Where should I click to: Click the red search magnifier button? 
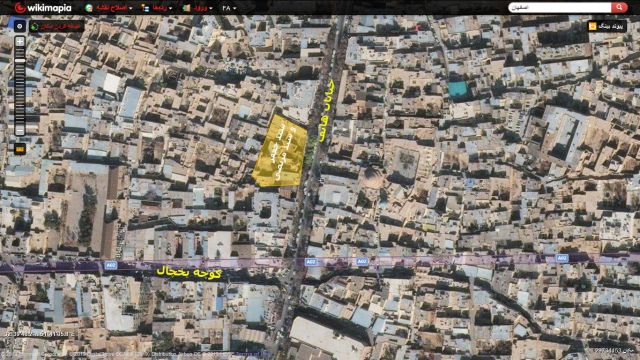pyautogui.click(x=619, y=7)
